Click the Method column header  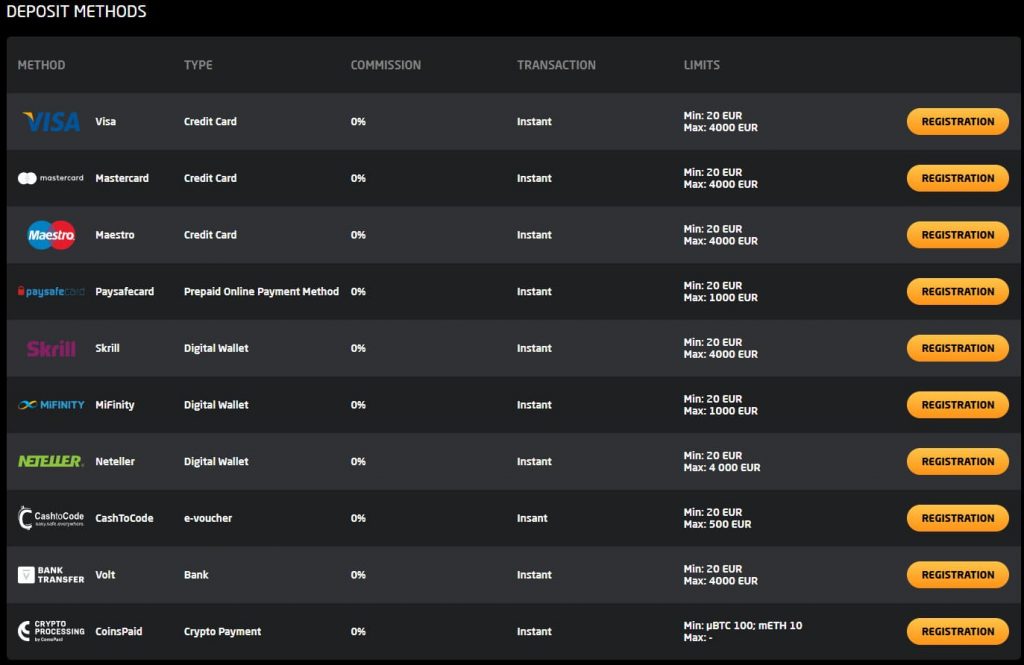(41, 65)
